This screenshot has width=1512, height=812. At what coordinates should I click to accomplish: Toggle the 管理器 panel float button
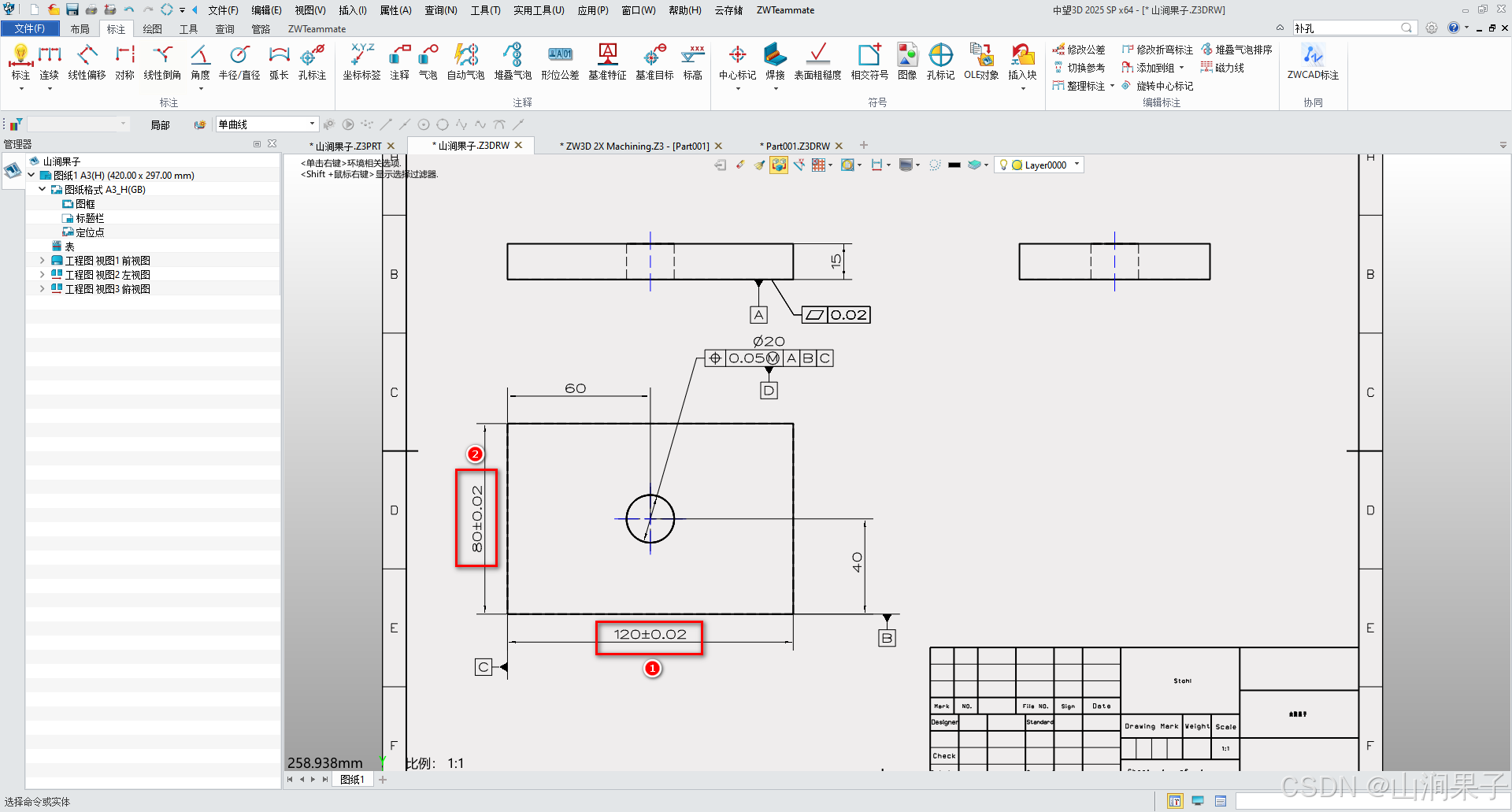pyautogui.click(x=257, y=144)
